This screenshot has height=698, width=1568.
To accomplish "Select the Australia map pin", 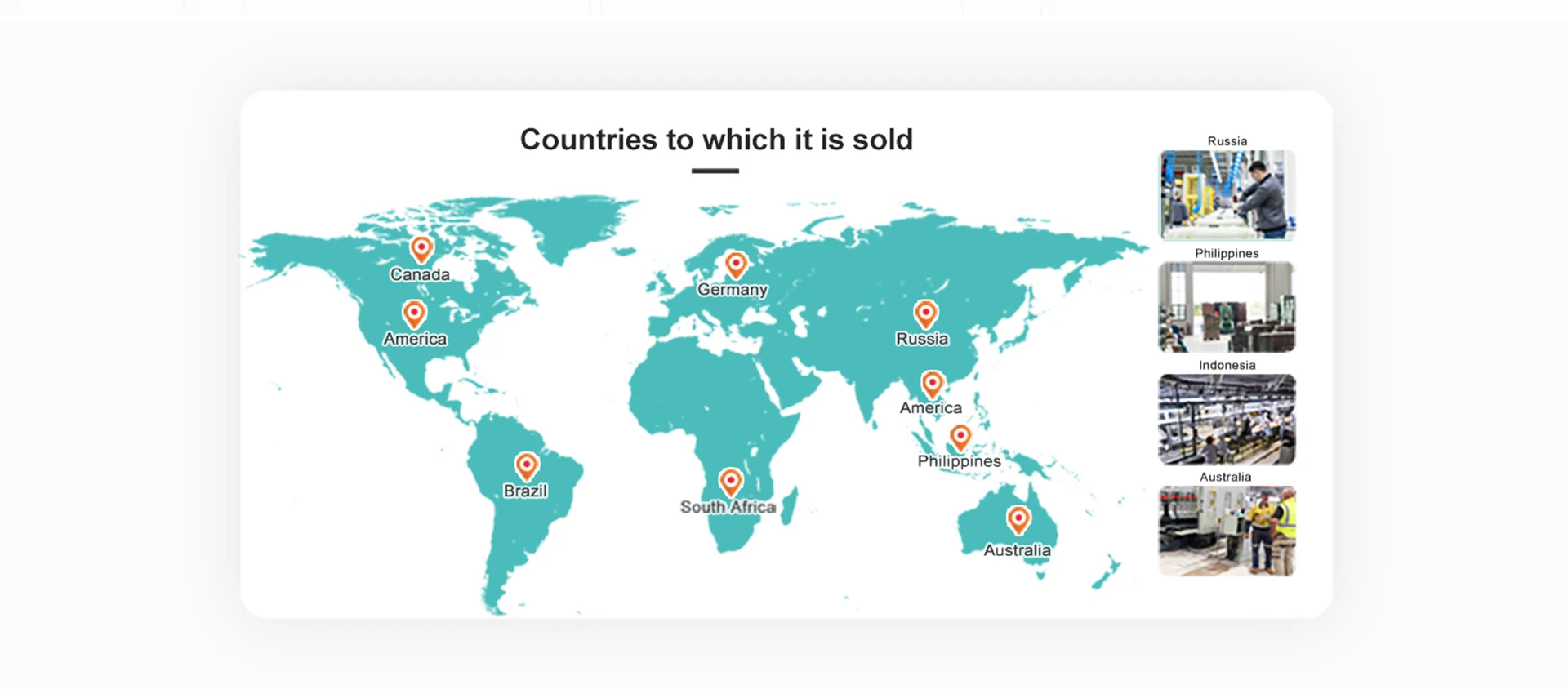I will click(1018, 519).
